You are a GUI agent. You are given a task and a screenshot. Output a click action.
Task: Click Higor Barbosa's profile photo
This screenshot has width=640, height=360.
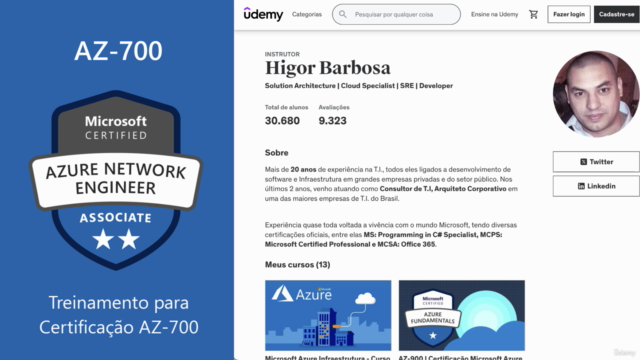point(596,94)
